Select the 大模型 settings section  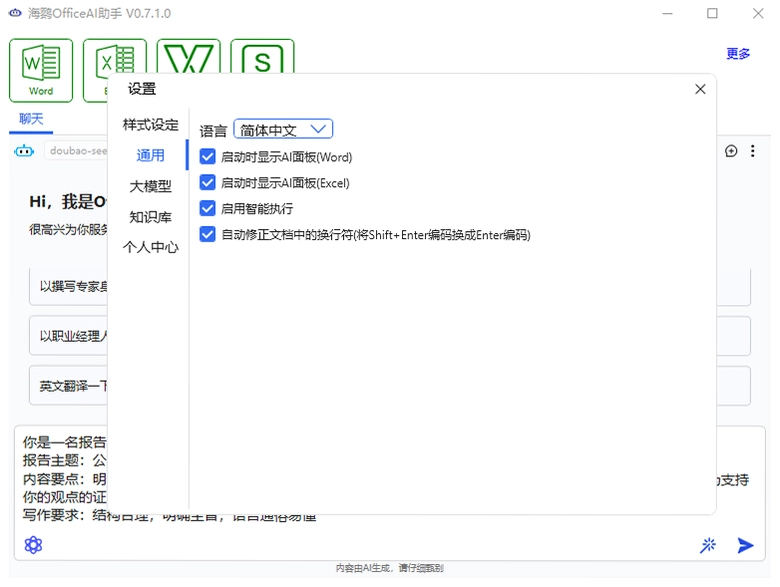pos(150,186)
